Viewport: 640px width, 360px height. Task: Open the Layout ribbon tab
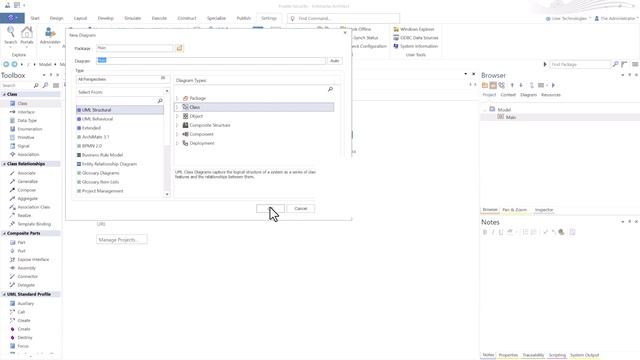click(80, 18)
